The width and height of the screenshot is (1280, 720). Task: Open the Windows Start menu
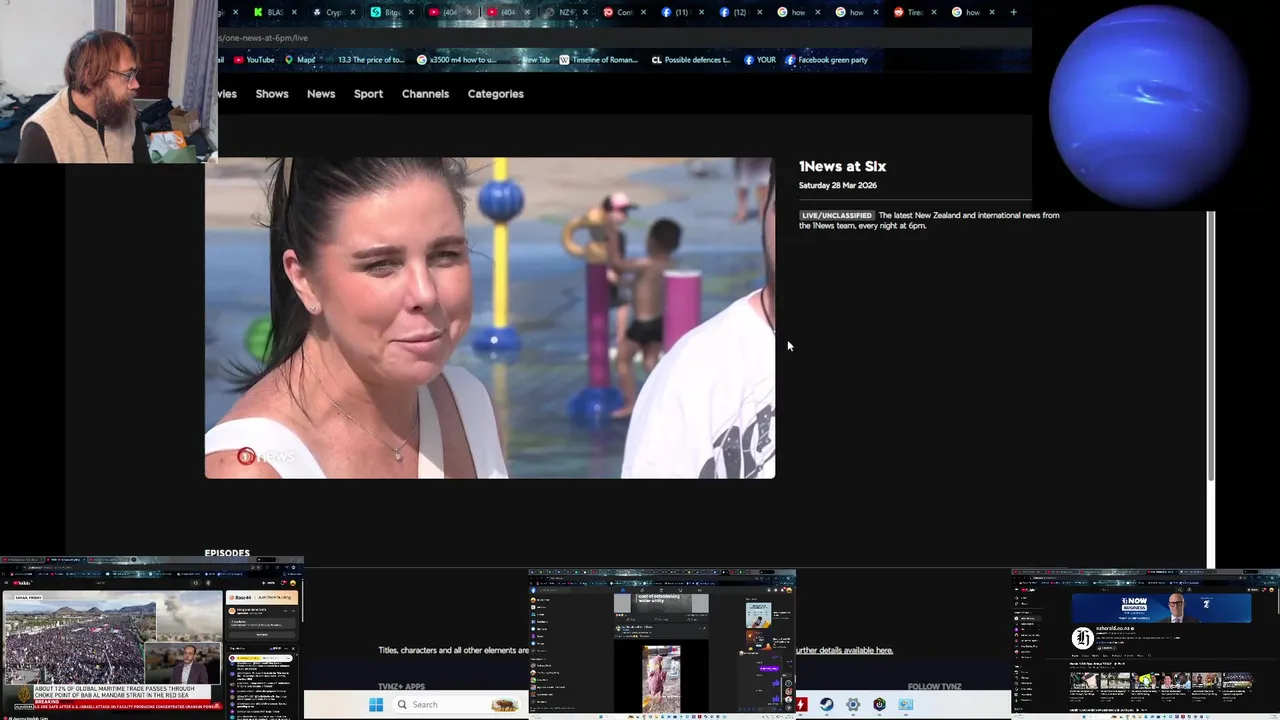click(x=376, y=704)
